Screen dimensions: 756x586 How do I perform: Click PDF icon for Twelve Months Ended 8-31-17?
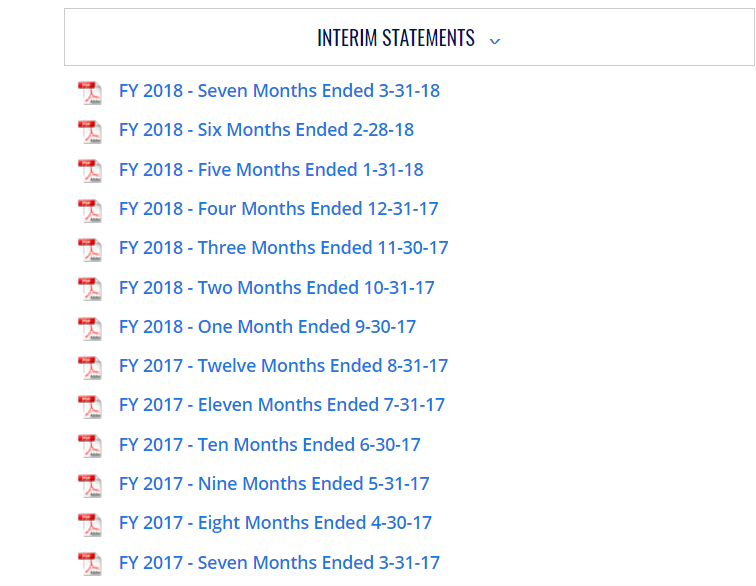pos(90,367)
